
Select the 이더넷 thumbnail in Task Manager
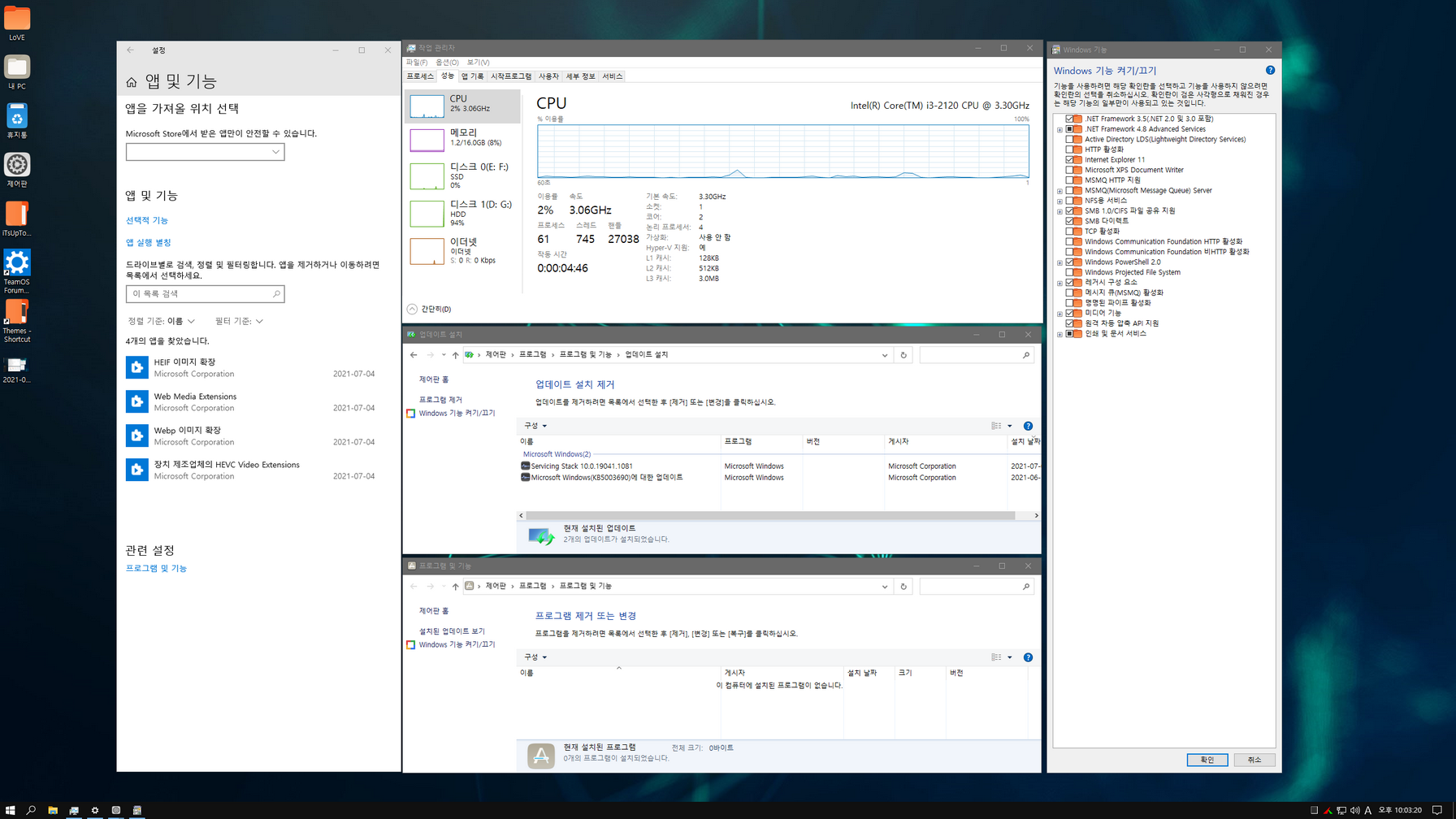pyautogui.click(x=427, y=251)
